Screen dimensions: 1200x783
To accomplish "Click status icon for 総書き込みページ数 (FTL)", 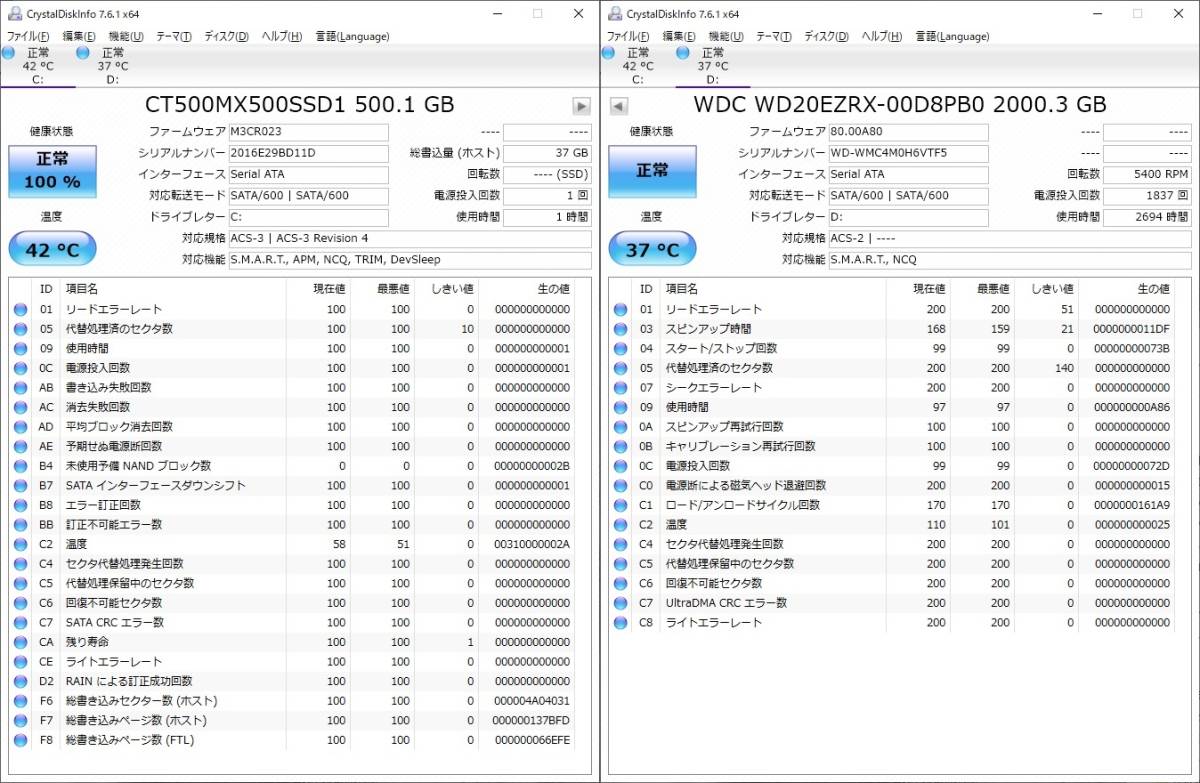I will (x=21, y=740).
